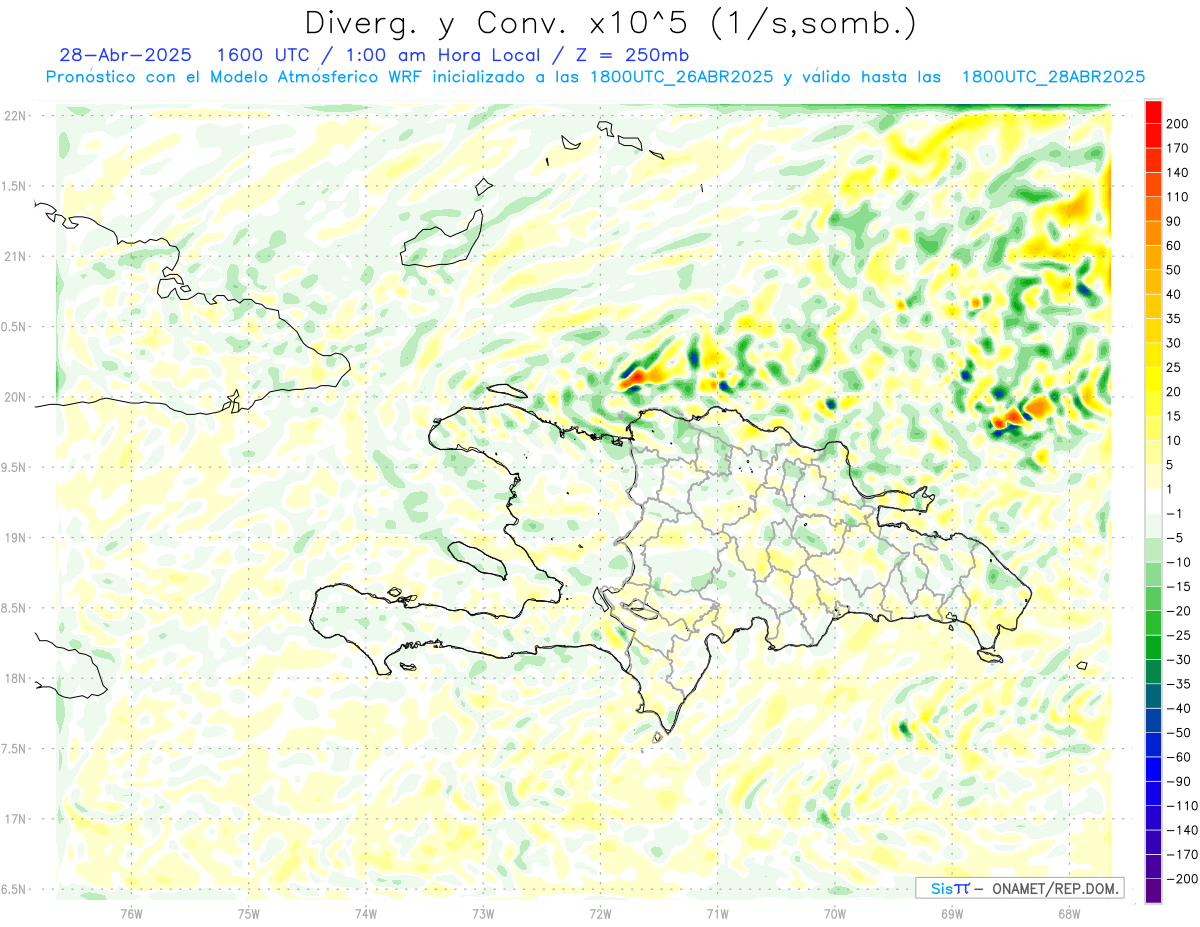Select the white swatch between 1 and -1
1200x927 pixels.
click(1153, 501)
